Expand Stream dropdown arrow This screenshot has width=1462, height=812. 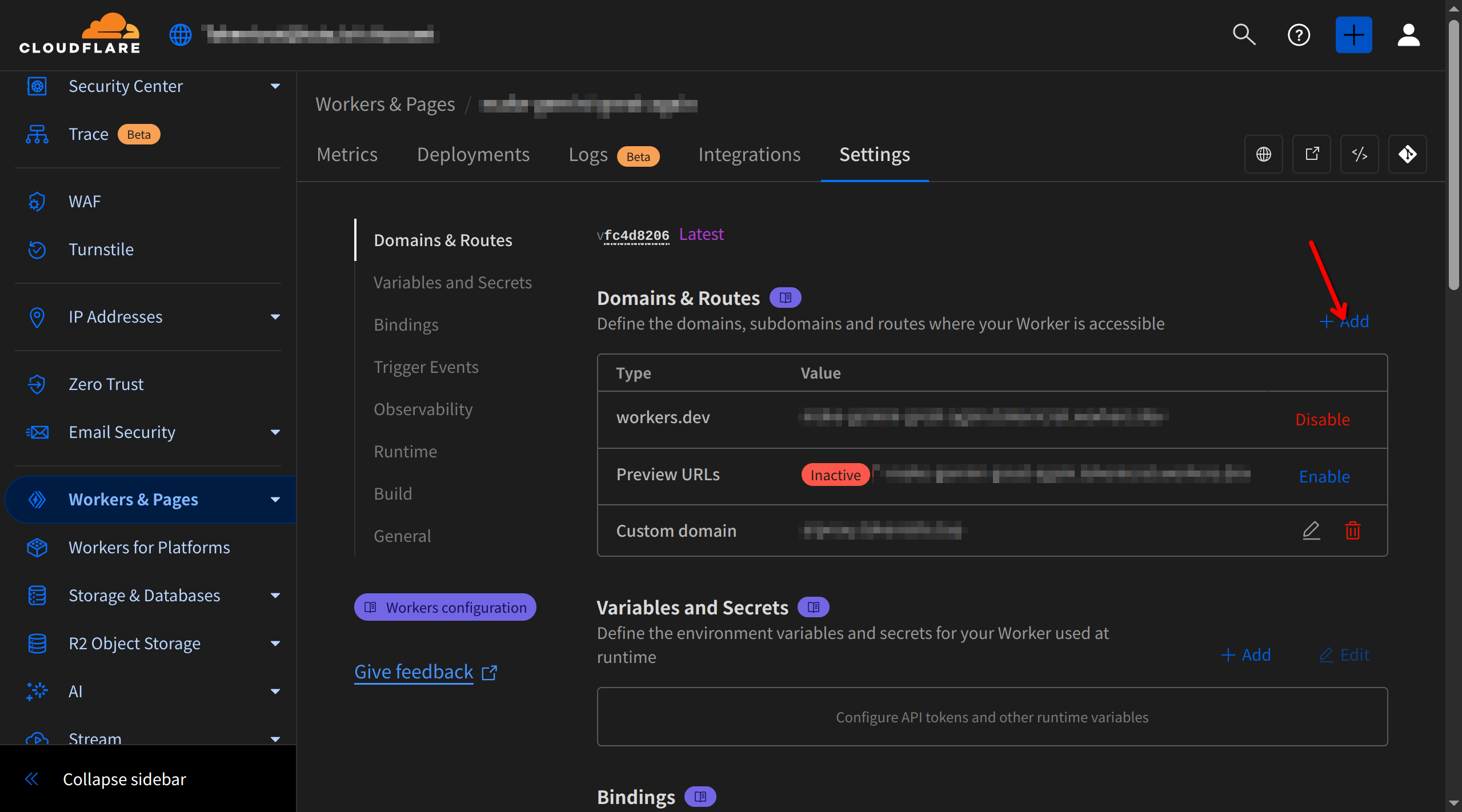275,739
